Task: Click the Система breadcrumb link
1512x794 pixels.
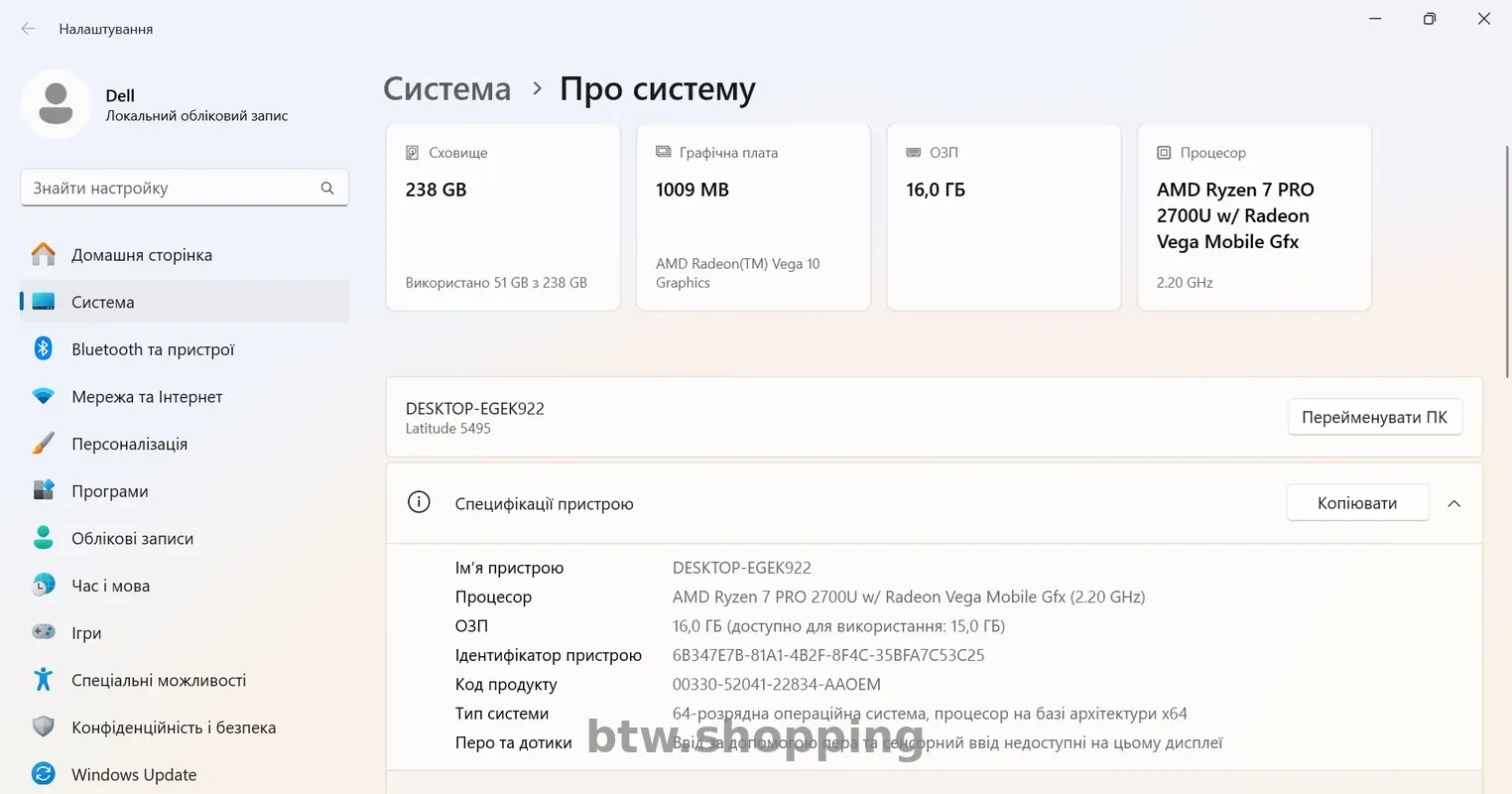Action: pyautogui.click(x=446, y=88)
